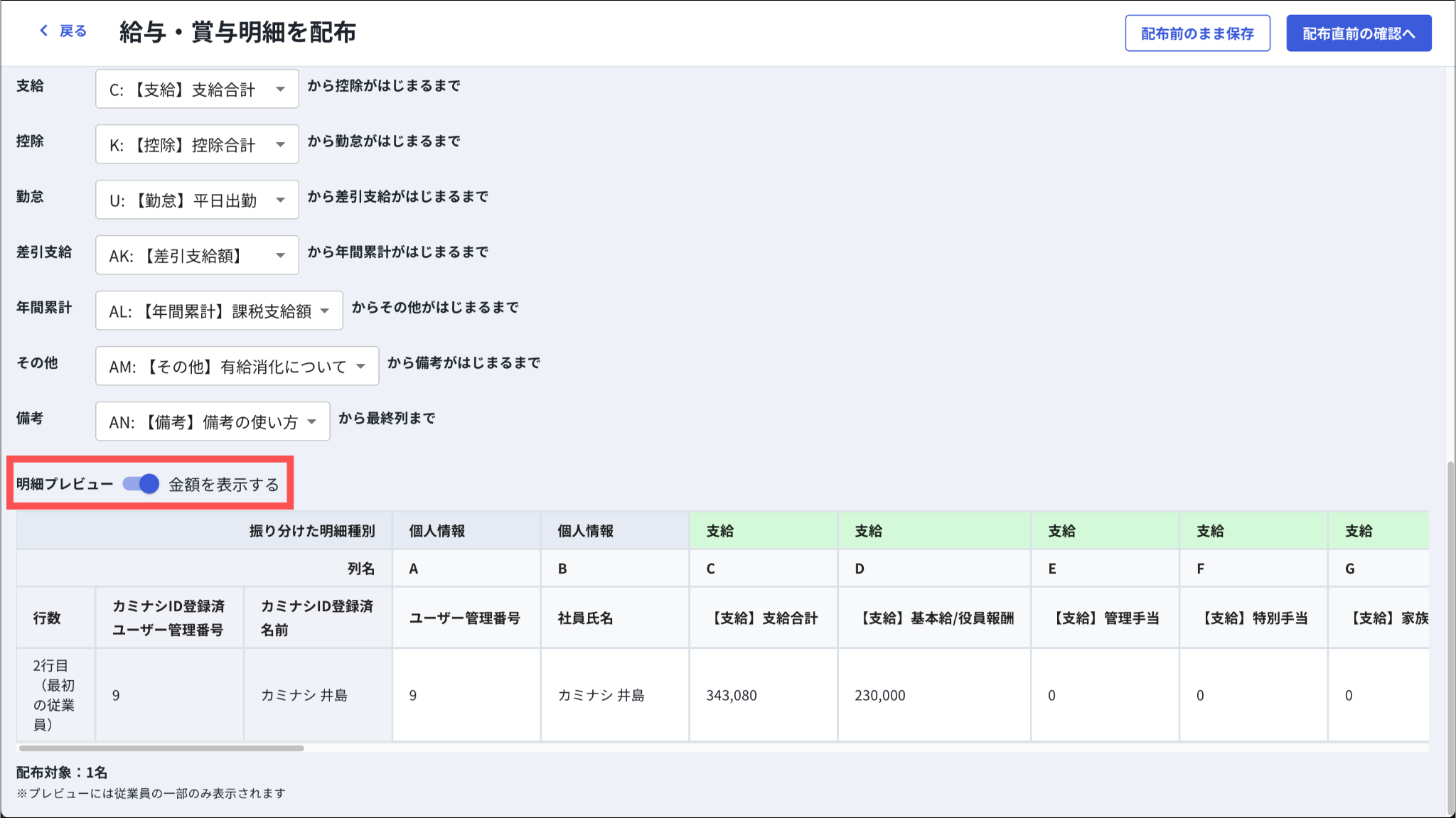This screenshot has width=1456, height=818.
Task: Click arrow on その他 有給消化について dropdown
Action: click(360, 367)
